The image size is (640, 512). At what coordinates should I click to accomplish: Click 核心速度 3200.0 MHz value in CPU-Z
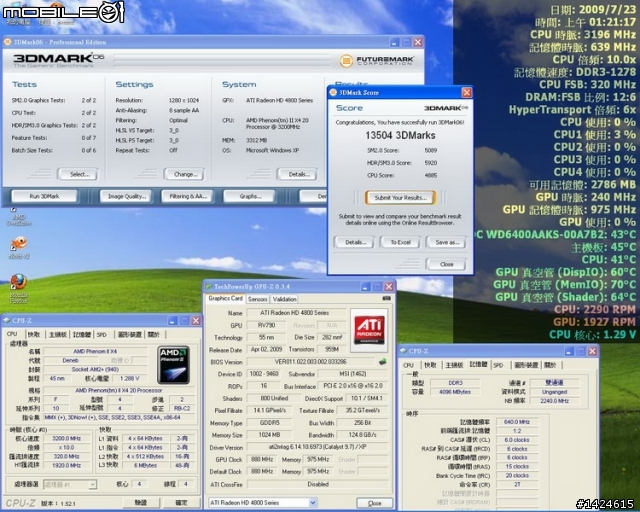pyautogui.click(x=67, y=439)
